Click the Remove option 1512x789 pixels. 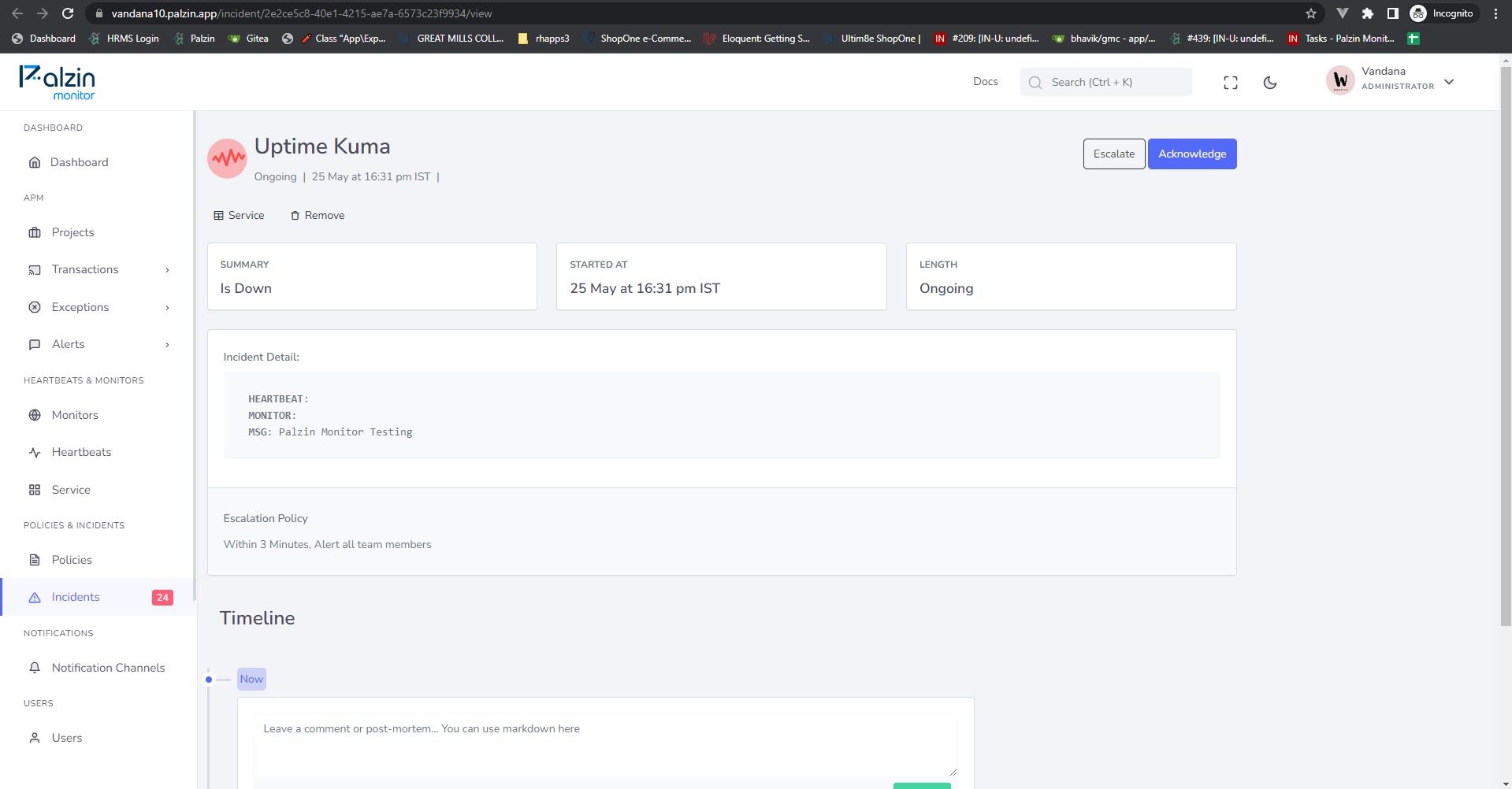point(318,215)
